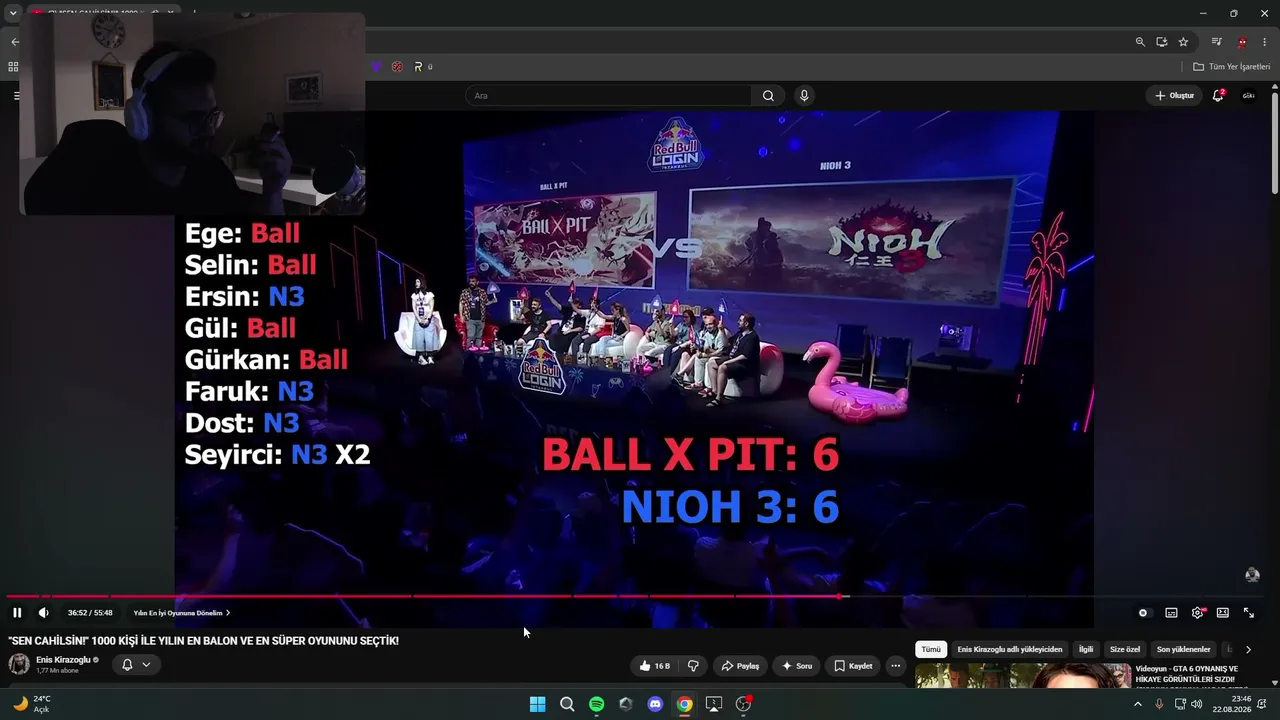Open the Chrome apps grid shortcut
1280x720 pixels.
coord(13,67)
